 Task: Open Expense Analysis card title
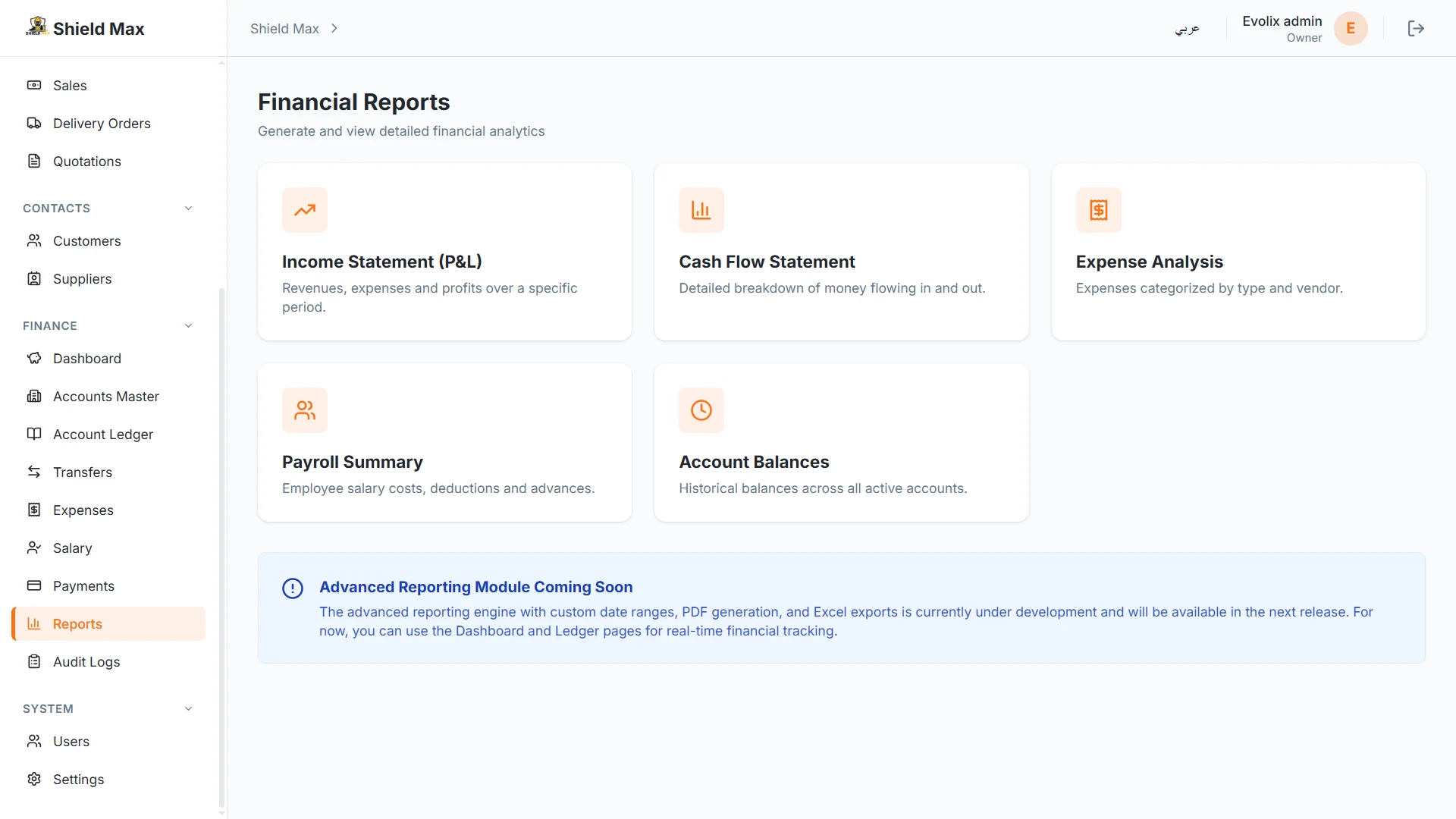(x=1149, y=262)
